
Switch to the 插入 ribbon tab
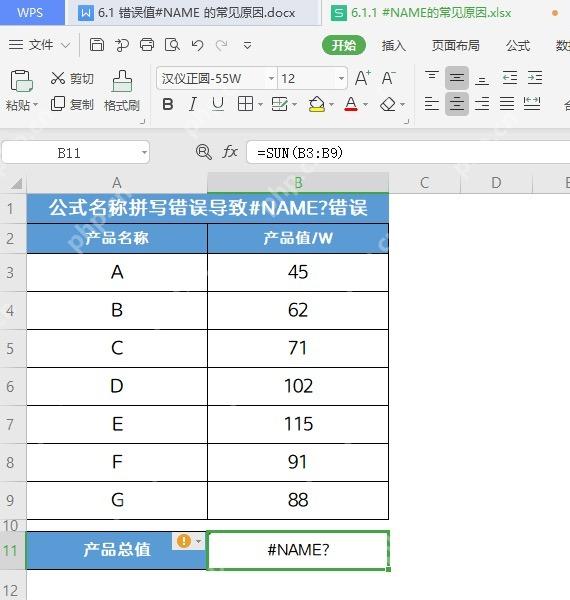click(393, 46)
